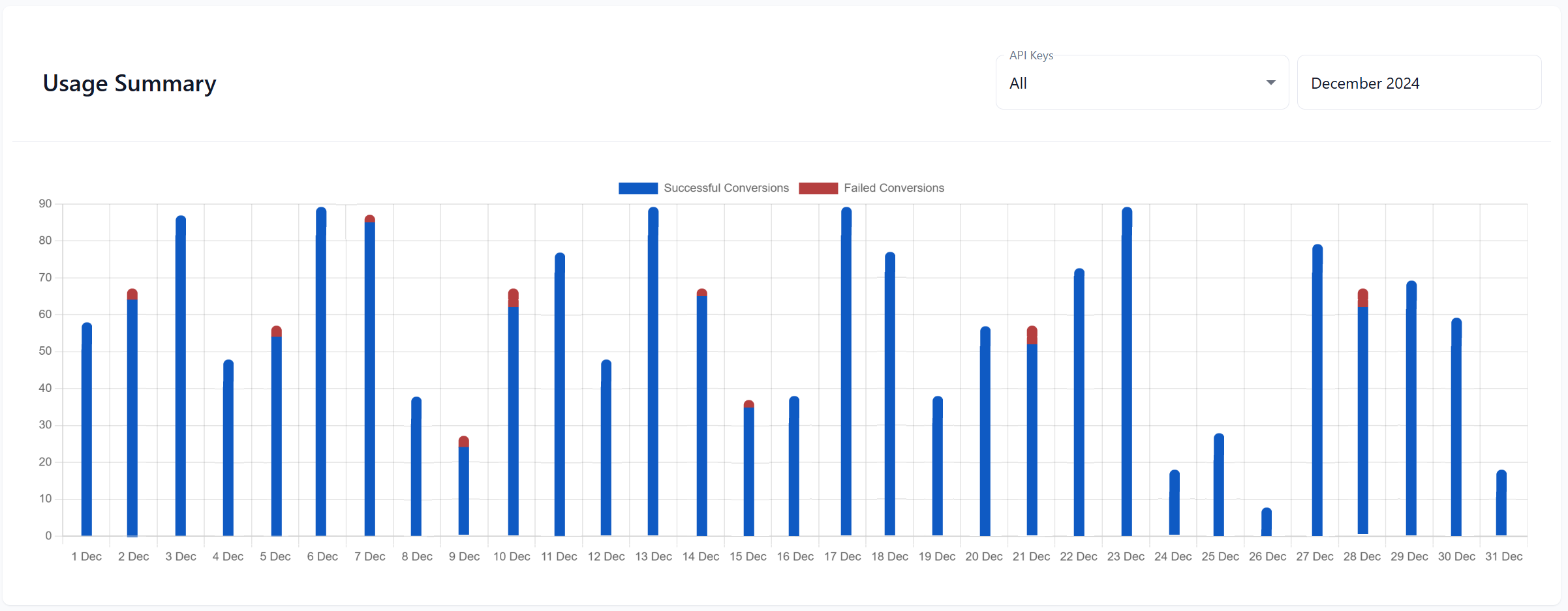Select the 23 Dec bar
Image resolution: width=1568 pixels, height=611 pixels.
[1127, 372]
